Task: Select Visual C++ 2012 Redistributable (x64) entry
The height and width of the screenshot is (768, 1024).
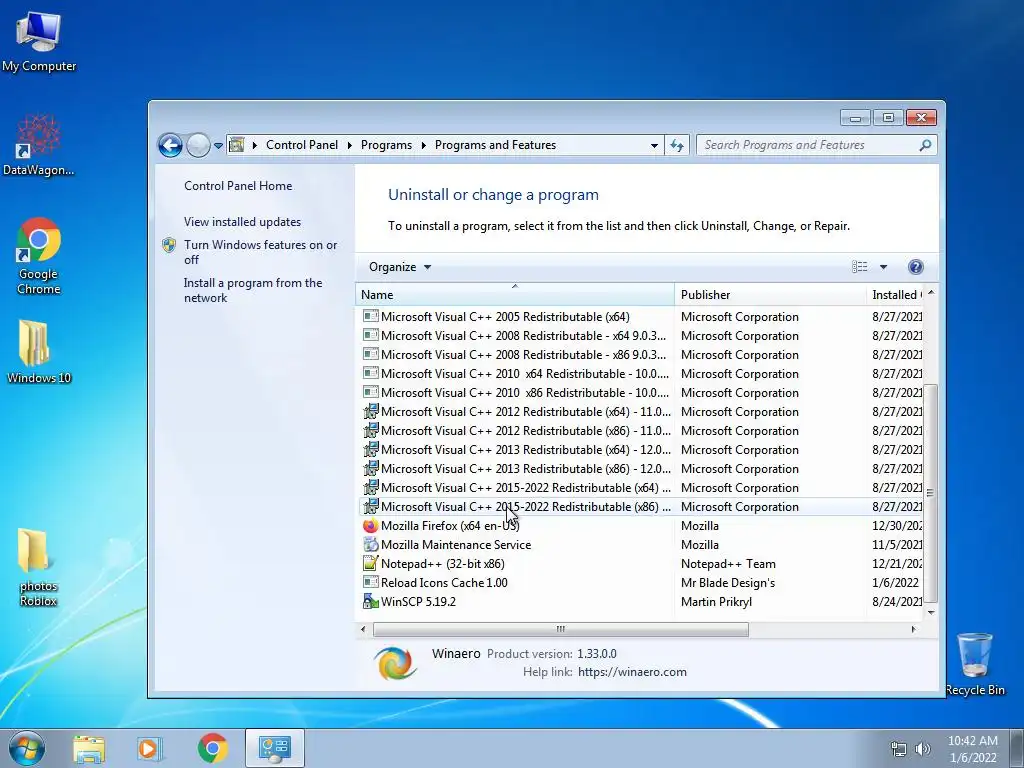Action: point(639,411)
